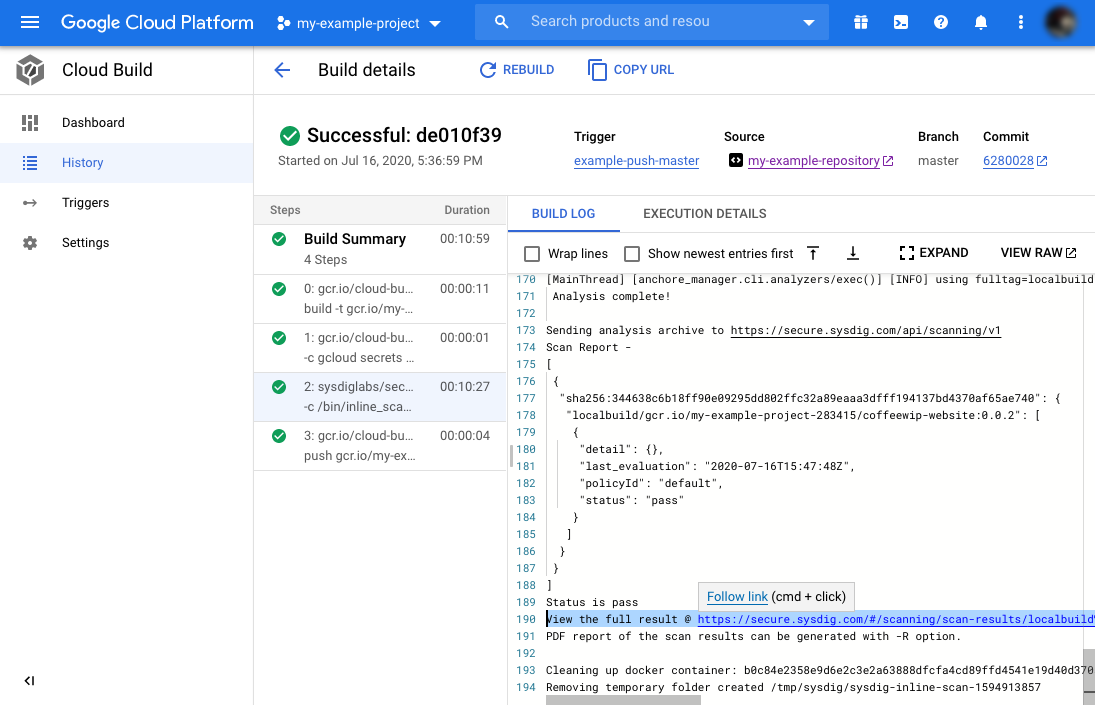Image resolution: width=1095 pixels, height=705 pixels.
Task: Click the search magnifier icon
Action: [501, 22]
